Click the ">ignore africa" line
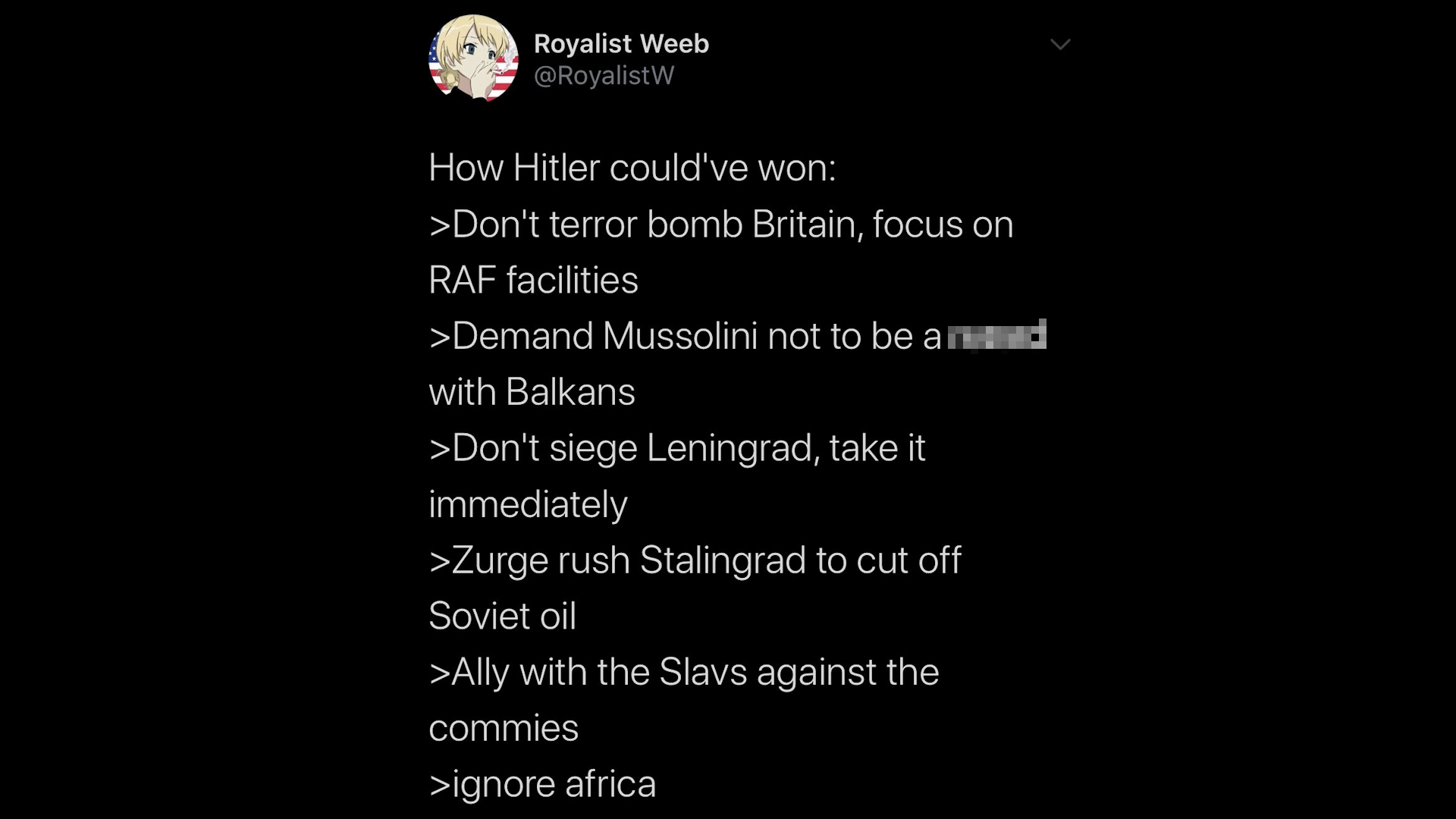 (x=542, y=784)
